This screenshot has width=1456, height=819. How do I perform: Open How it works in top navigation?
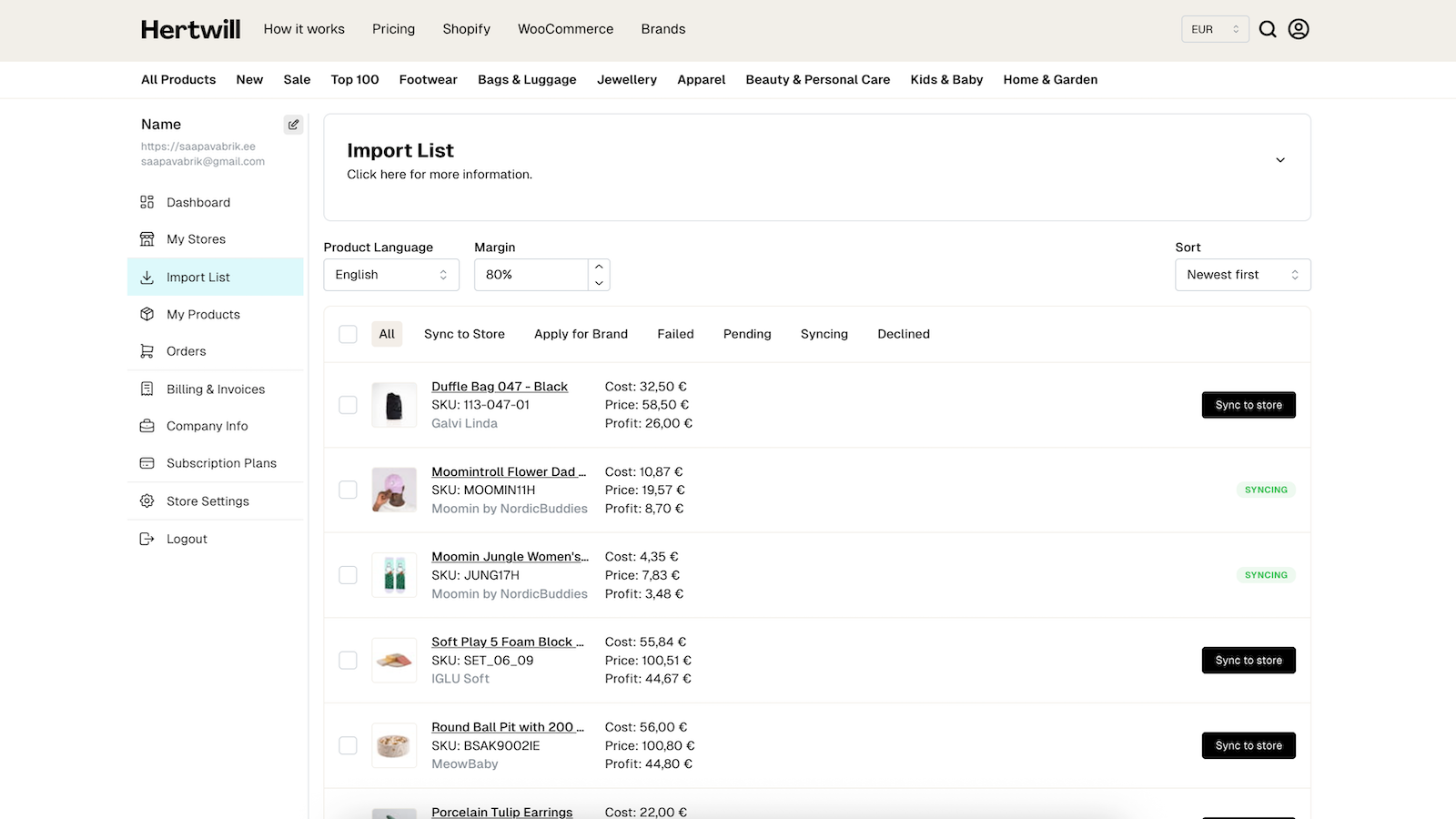[304, 29]
